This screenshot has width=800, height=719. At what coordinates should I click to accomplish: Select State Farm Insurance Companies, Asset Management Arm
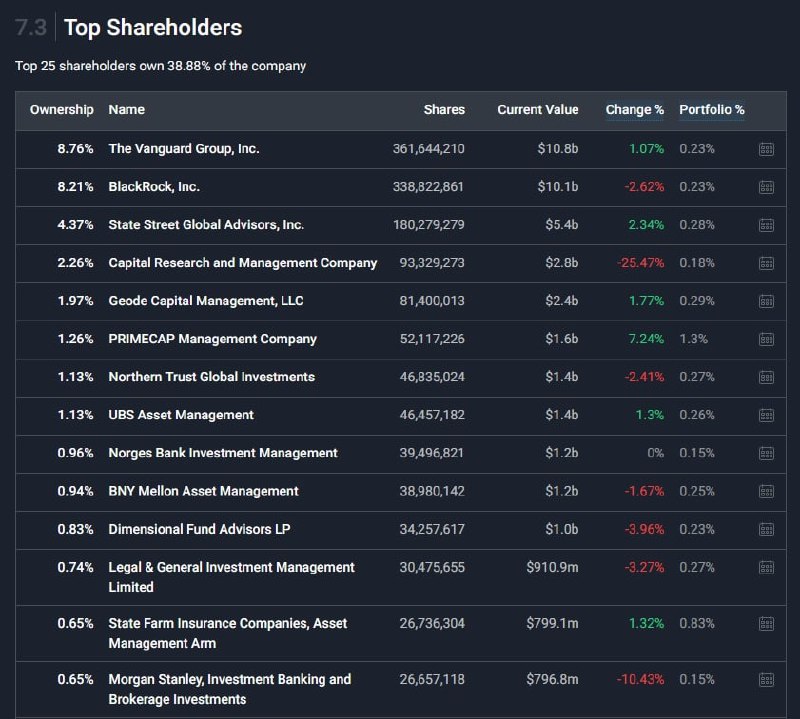[228, 633]
